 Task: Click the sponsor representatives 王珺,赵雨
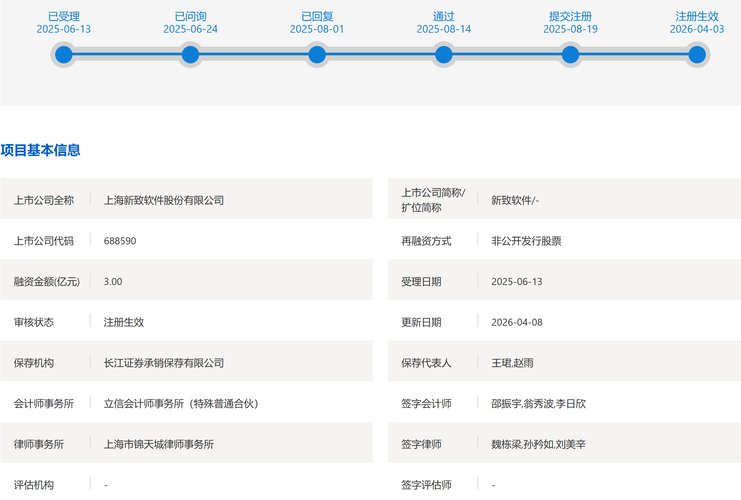click(512, 363)
